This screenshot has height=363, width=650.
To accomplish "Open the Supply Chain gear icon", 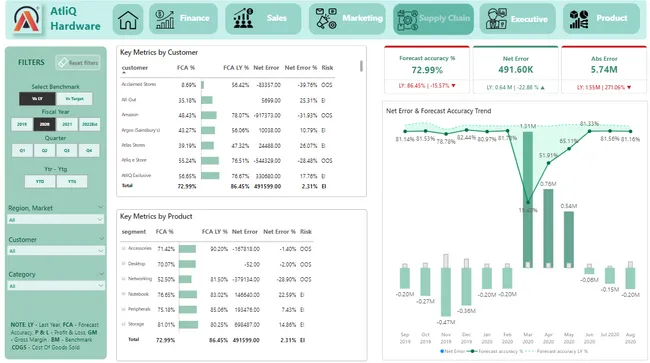I will point(407,19).
